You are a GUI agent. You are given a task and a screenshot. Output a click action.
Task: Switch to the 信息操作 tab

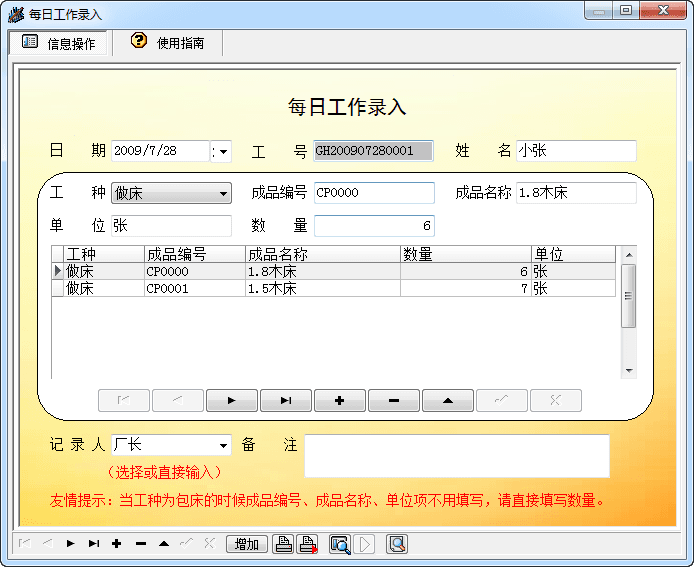(x=59, y=43)
